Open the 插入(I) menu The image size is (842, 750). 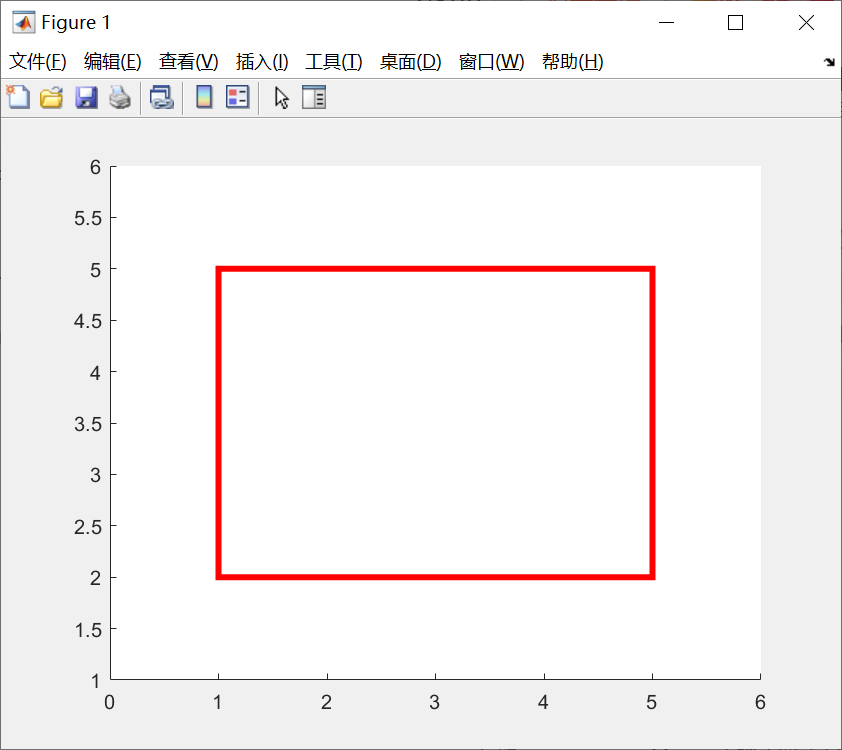[x=261, y=61]
